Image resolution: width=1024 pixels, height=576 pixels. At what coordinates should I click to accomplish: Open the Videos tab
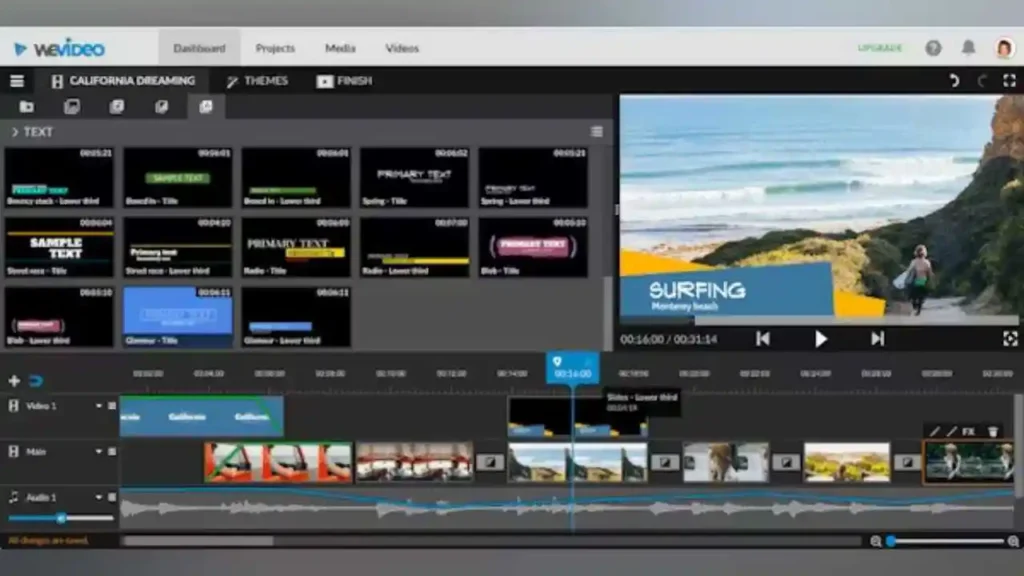pos(402,48)
